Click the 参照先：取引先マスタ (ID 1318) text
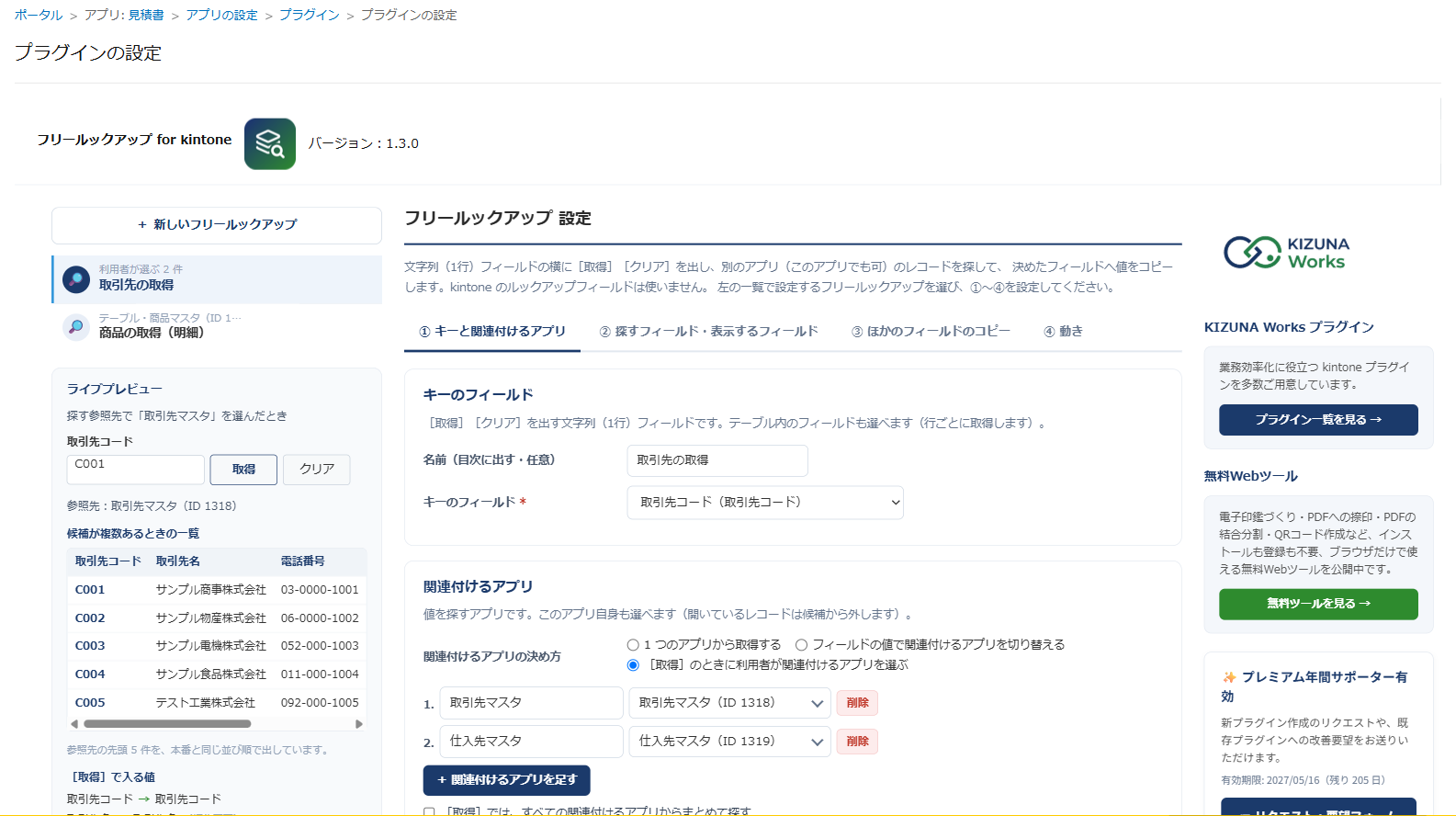Viewport: 1456px width, 816px height. [152, 506]
